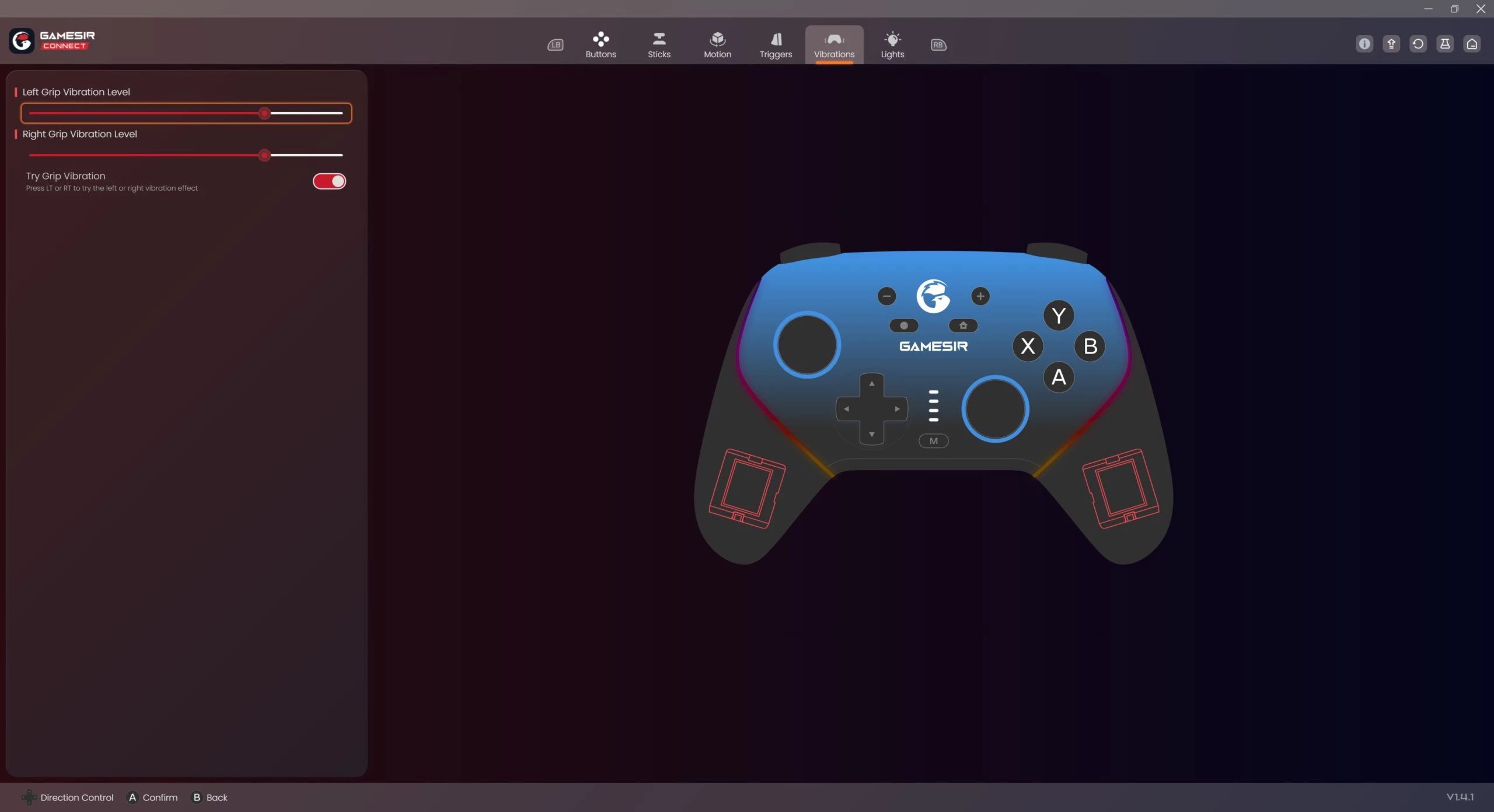Switch to the Buttons tab

coord(601,45)
